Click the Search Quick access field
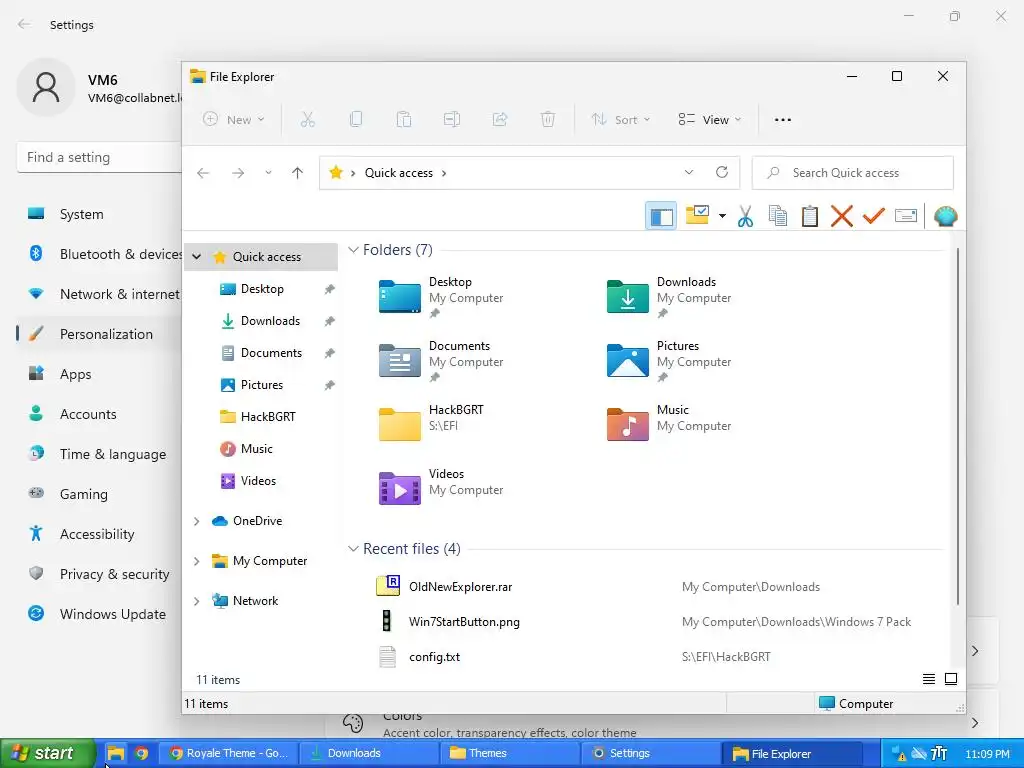The width and height of the screenshot is (1024, 768). point(853,173)
